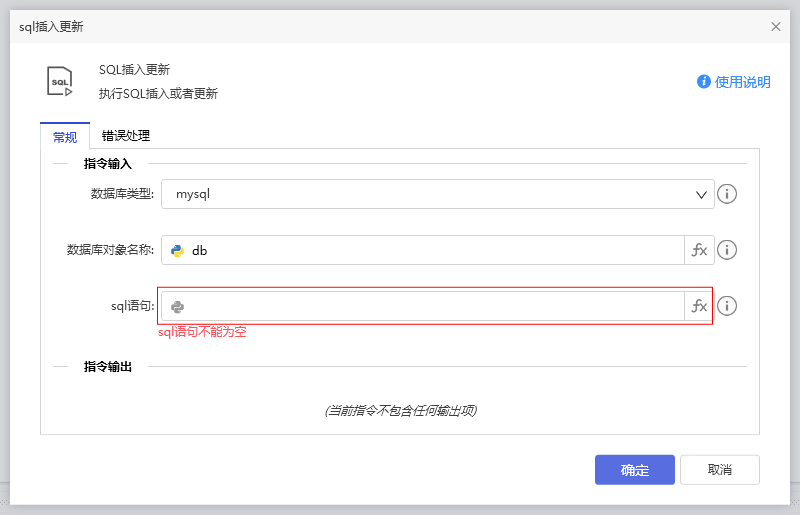Open fx expression editor for 数据库对象名称

click(x=699, y=251)
